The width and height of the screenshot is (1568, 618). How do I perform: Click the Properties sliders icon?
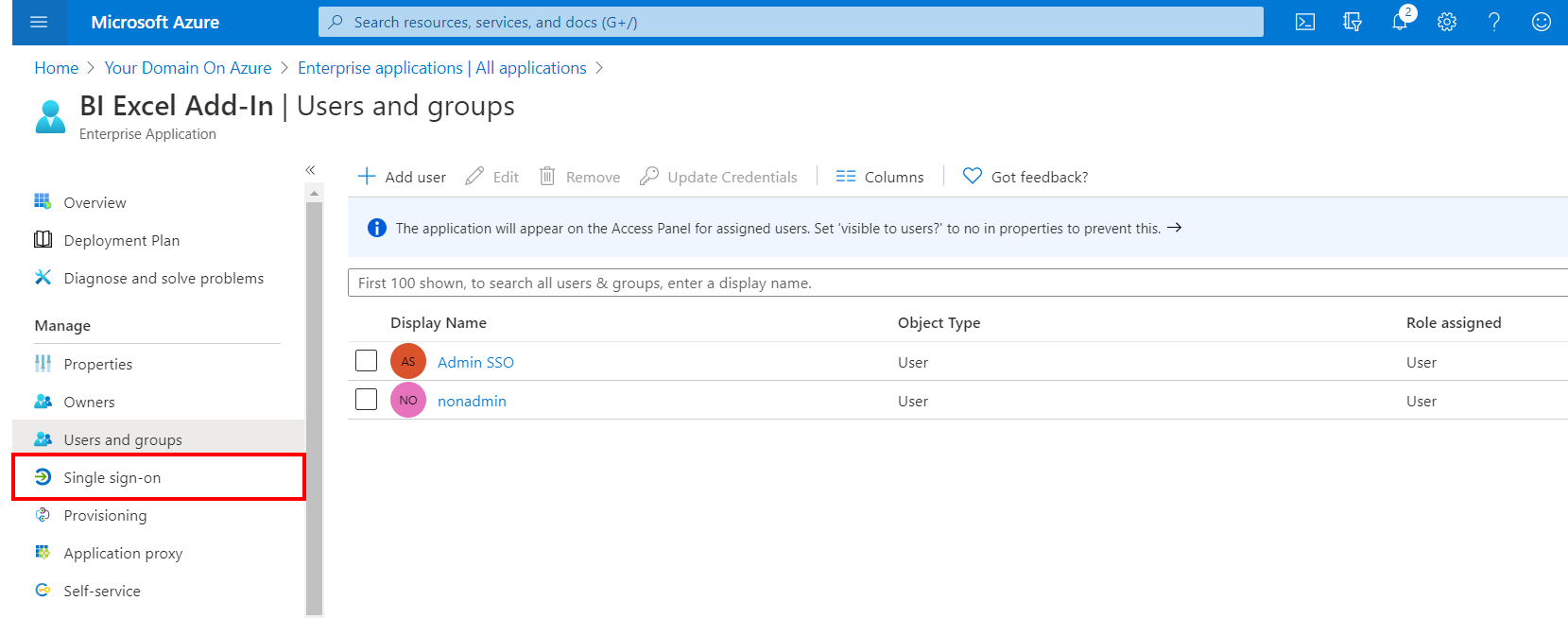pos(43,363)
